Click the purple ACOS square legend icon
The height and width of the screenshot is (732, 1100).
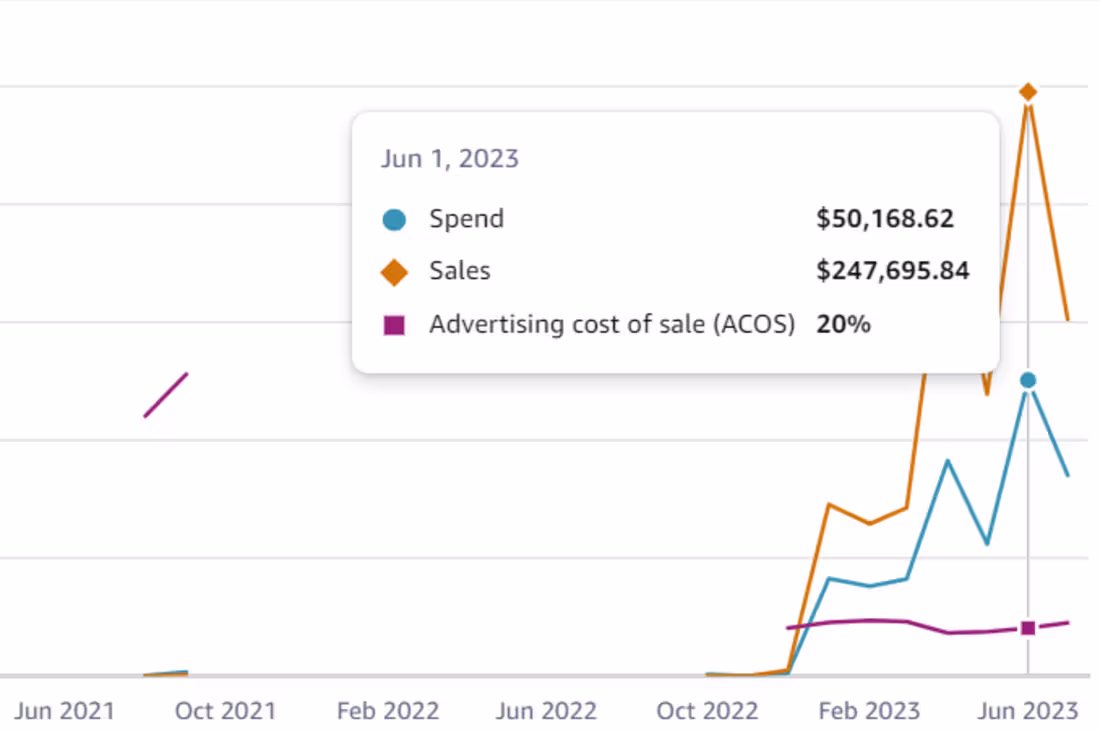tap(394, 324)
